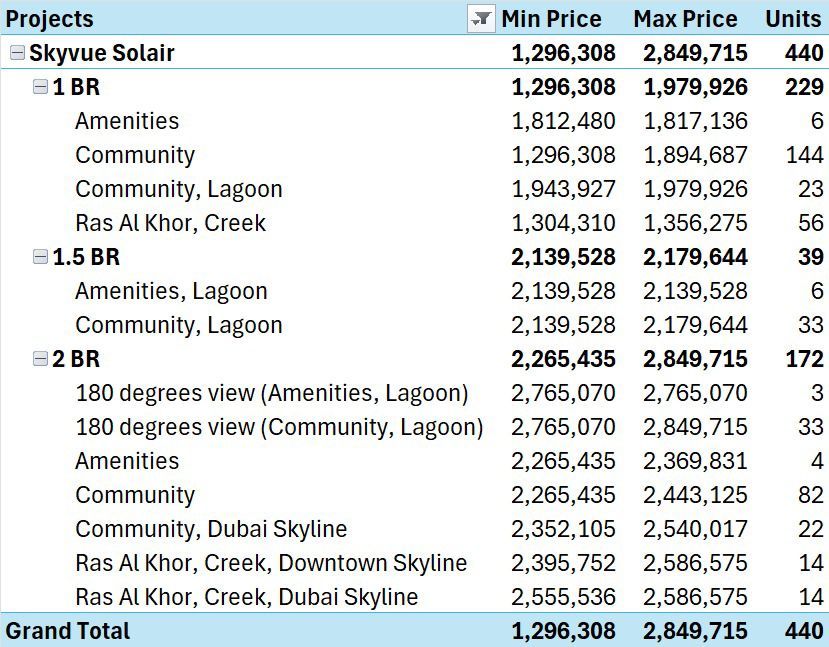This screenshot has width=829, height=647.
Task: Select the 2,540,017 max price cell
Action: pos(695,529)
